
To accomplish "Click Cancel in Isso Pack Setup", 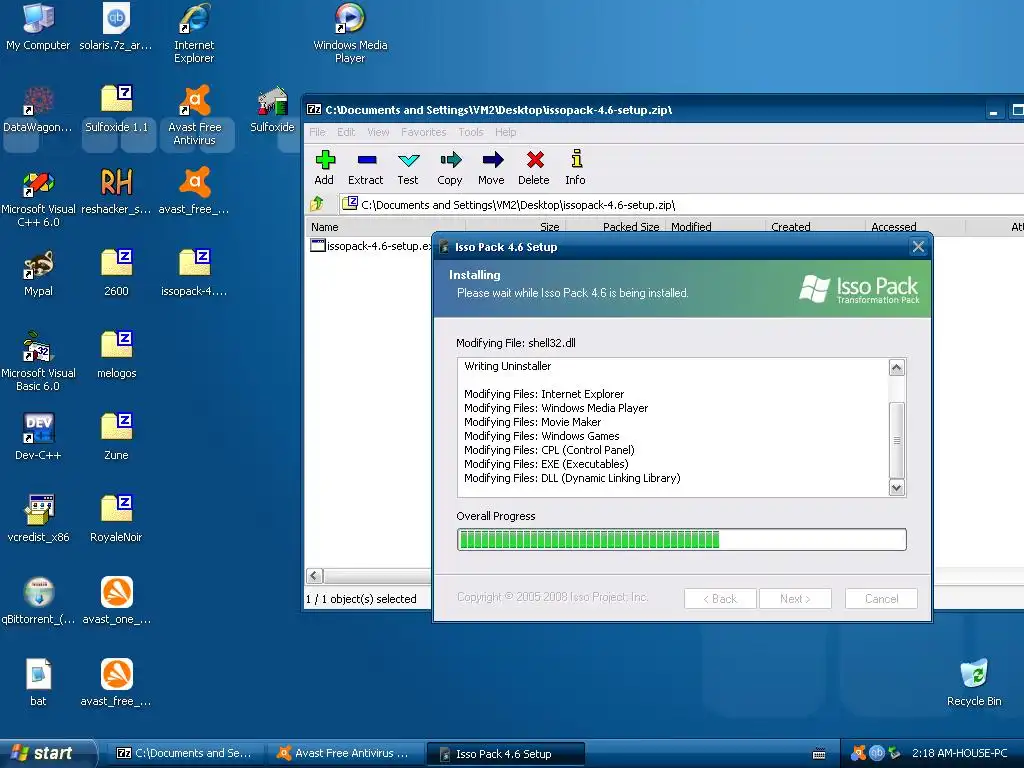I will (x=881, y=599).
